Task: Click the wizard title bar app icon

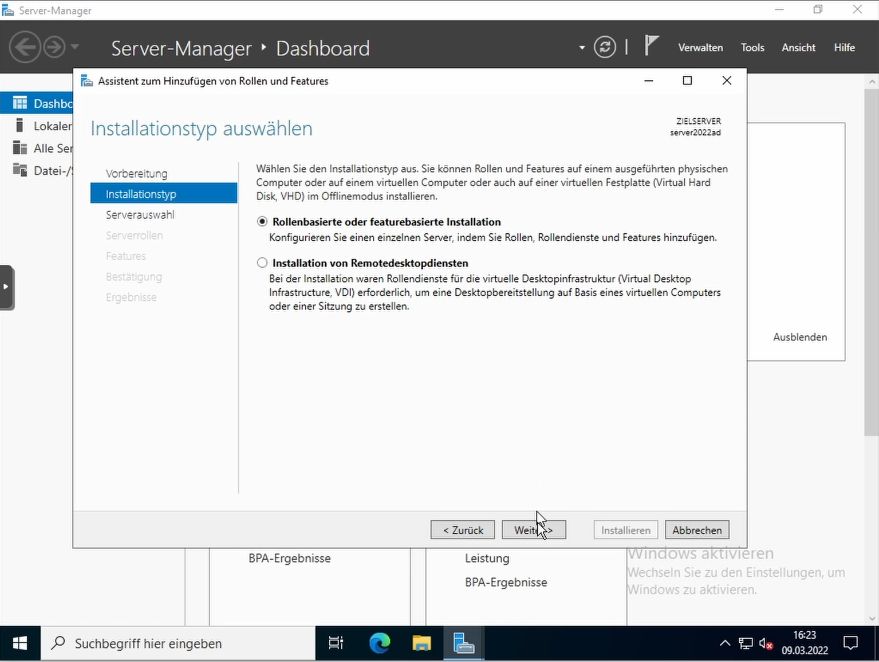Action: [x=86, y=81]
